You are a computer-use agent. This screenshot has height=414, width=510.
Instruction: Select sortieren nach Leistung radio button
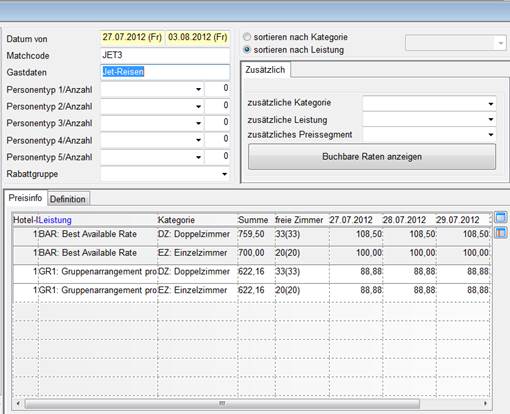click(247, 50)
